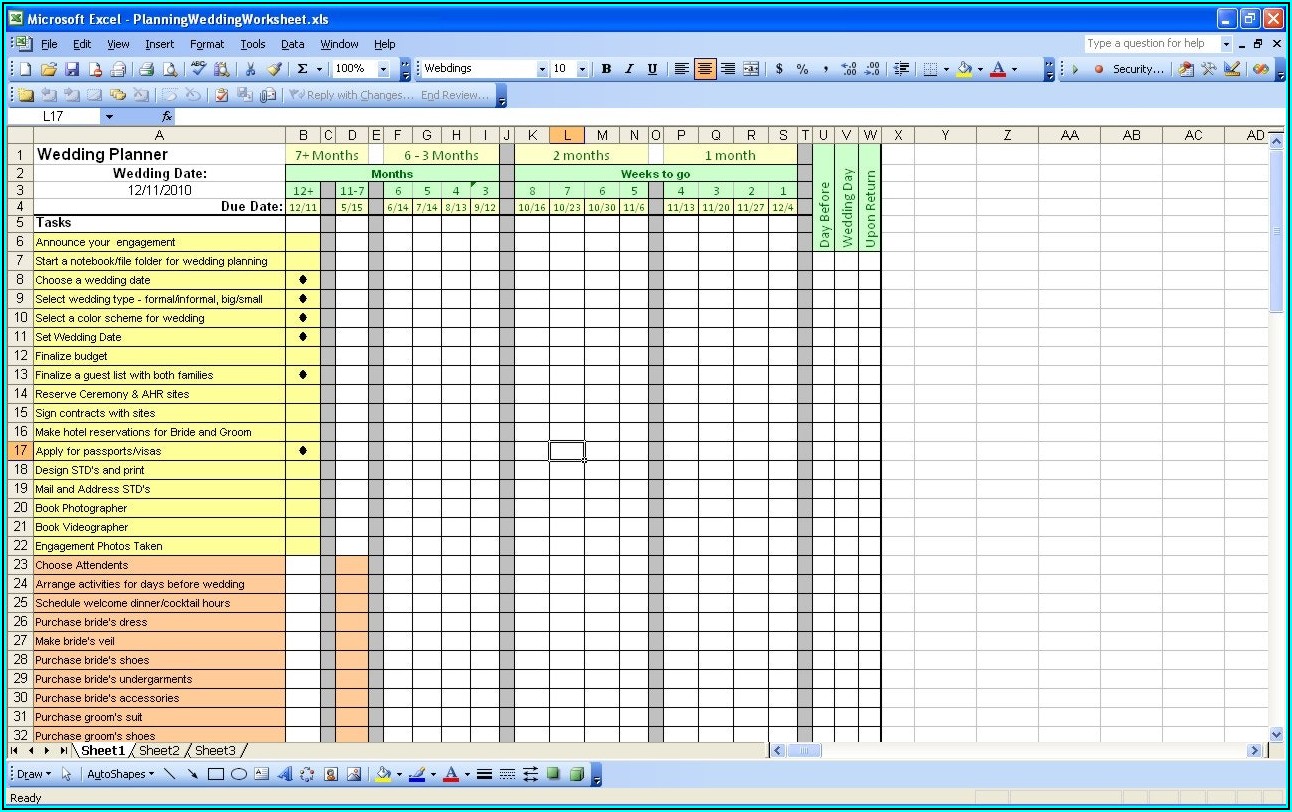Toggle Bold formatting

pos(606,69)
